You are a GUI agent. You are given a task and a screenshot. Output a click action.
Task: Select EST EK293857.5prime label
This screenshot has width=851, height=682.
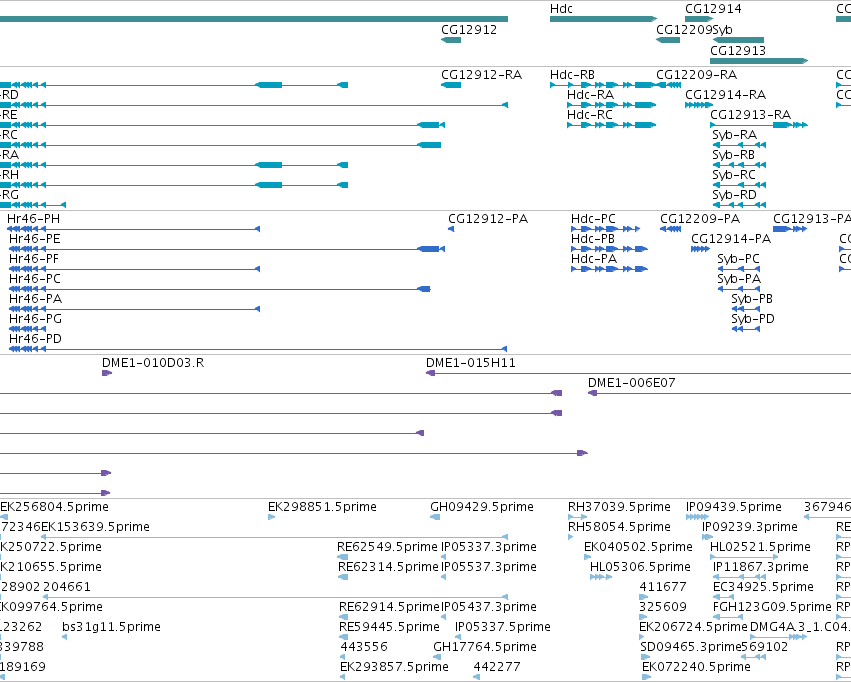tap(395, 667)
